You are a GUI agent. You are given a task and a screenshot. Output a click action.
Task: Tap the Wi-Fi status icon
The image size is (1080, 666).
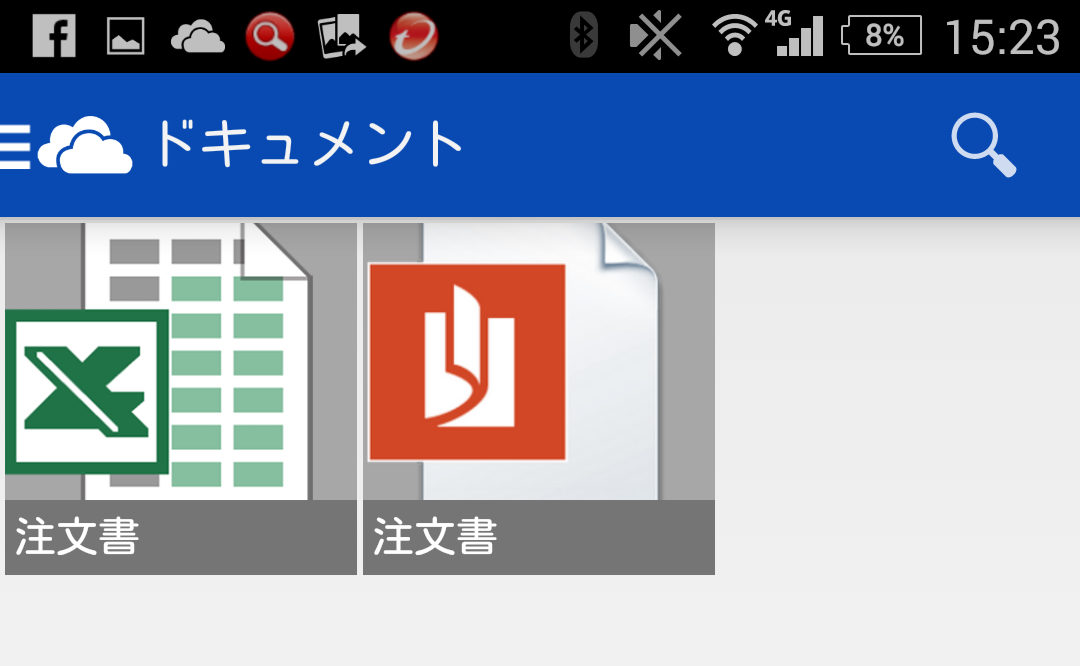coord(734,35)
